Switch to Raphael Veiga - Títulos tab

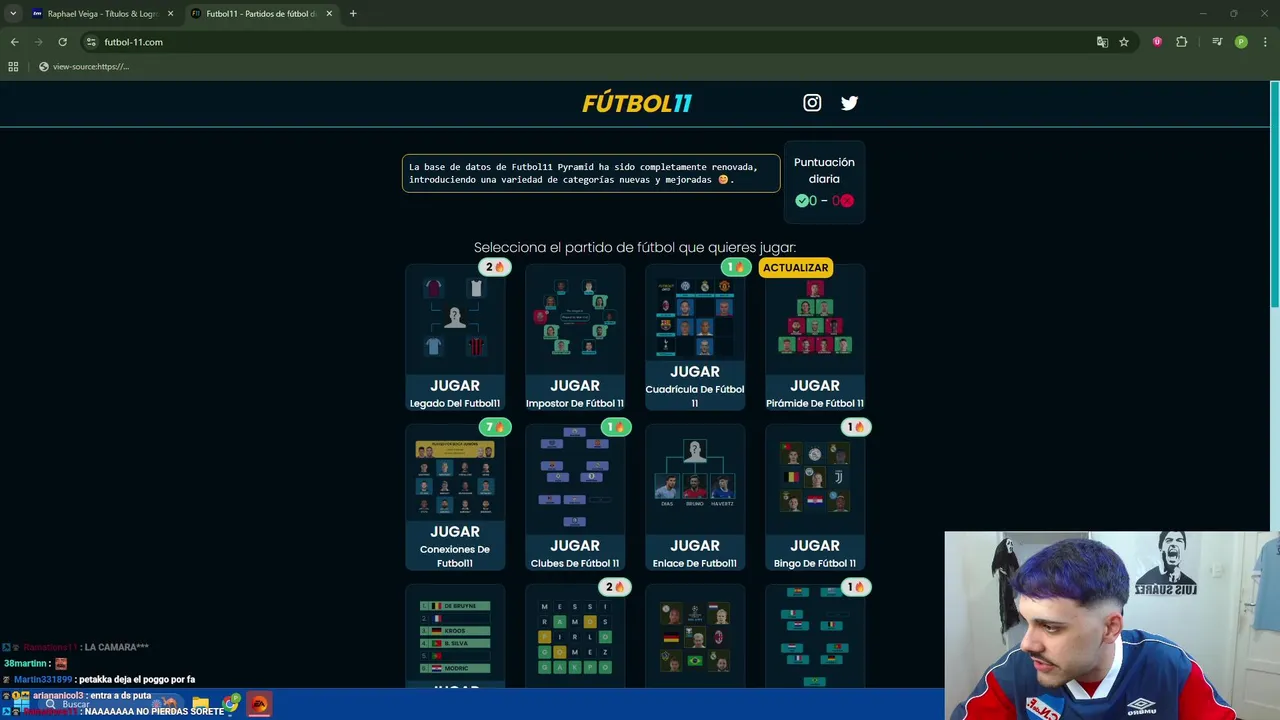click(102, 14)
